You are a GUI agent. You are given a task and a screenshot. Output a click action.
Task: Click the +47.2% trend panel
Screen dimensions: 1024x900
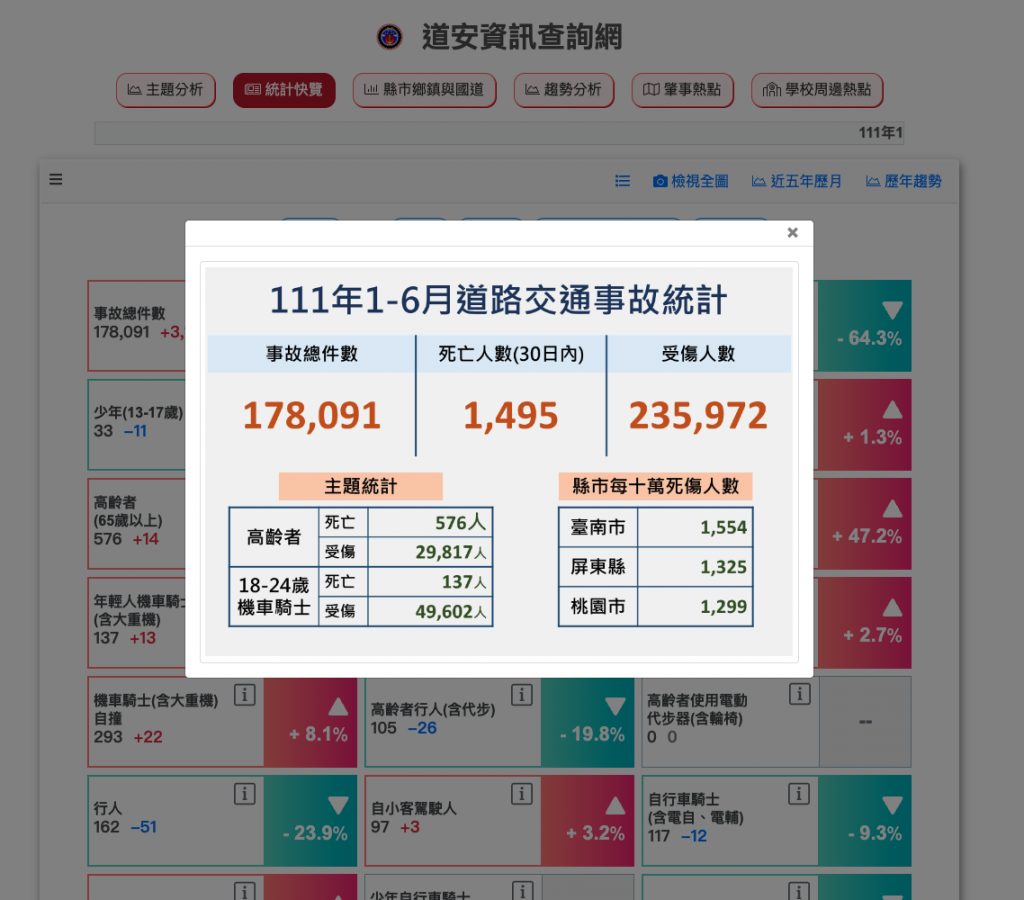863,524
